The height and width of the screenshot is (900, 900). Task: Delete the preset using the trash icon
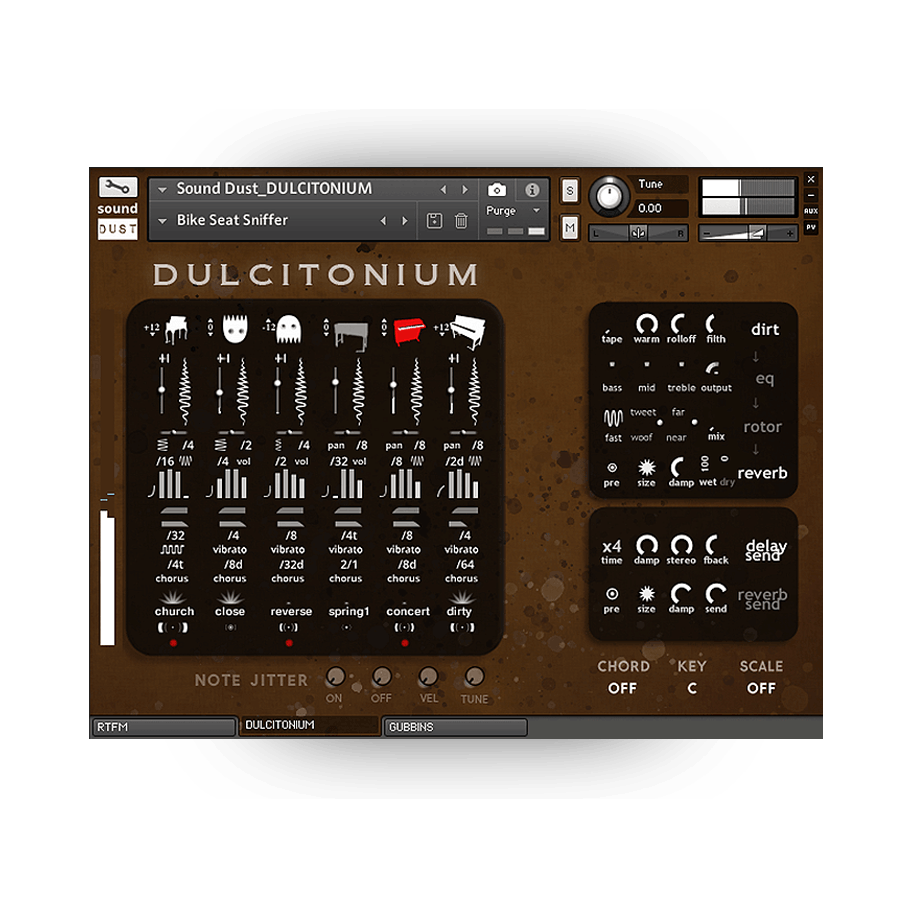click(461, 220)
